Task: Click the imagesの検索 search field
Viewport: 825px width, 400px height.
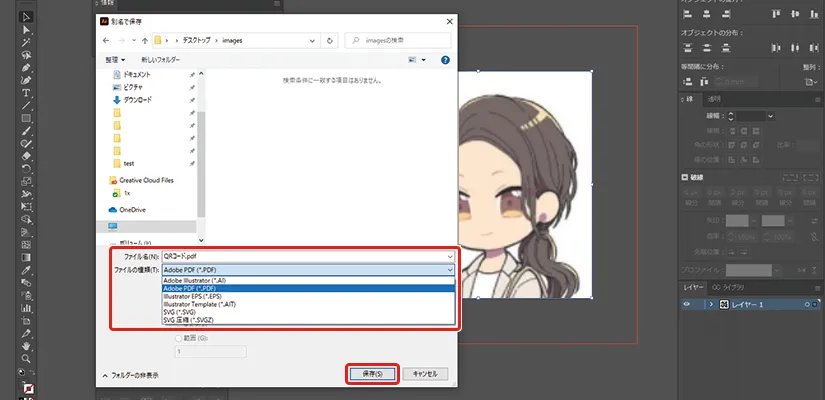Action: [x=398, y=41]
